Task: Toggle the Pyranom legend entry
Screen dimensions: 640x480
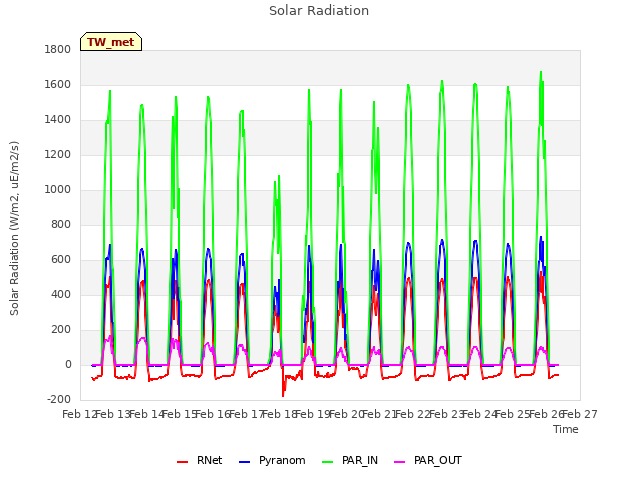Action: coord(272,460)
